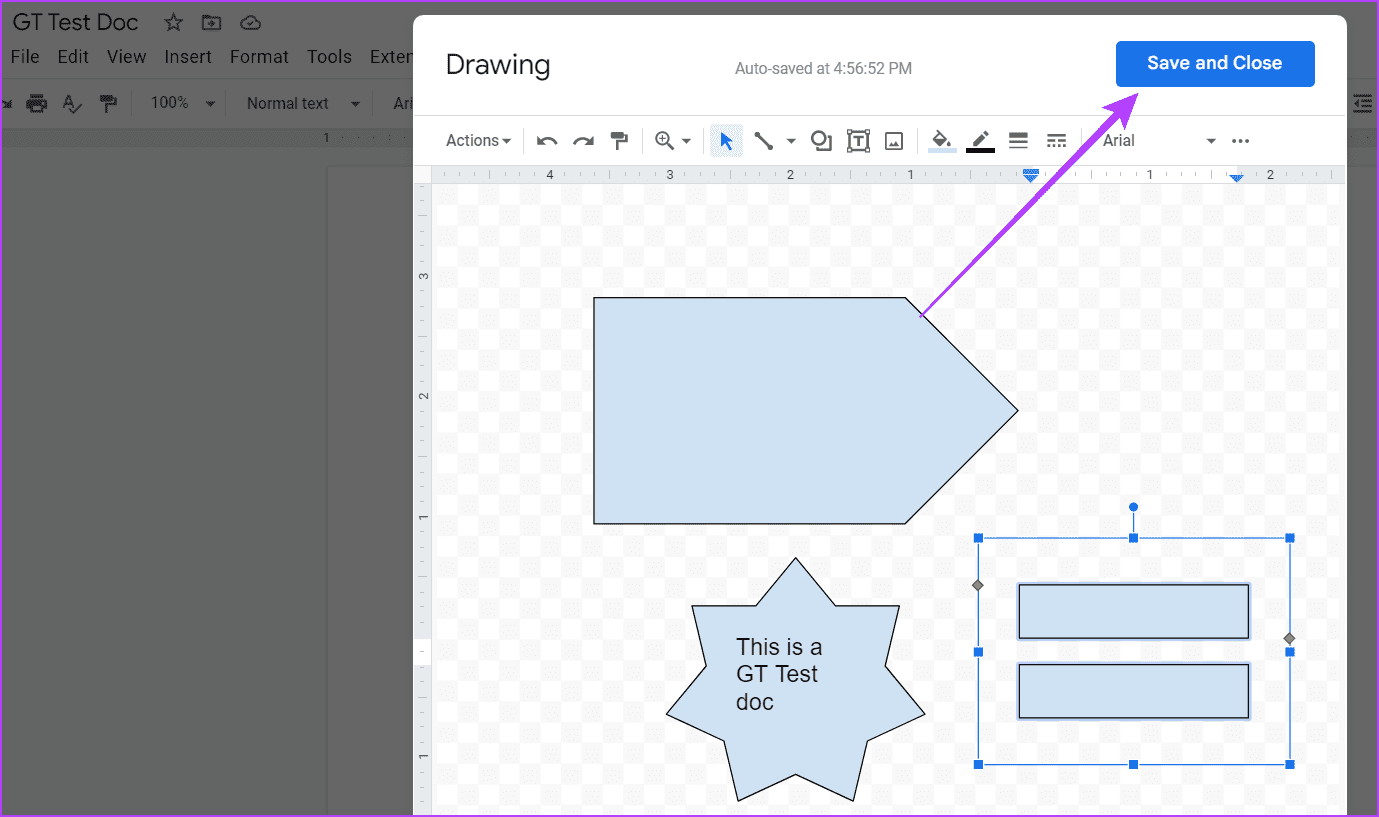Click the Save and Close button
Viewport: 1379px width, 817px height.
pyautogui.click(x=1214, y=64)
